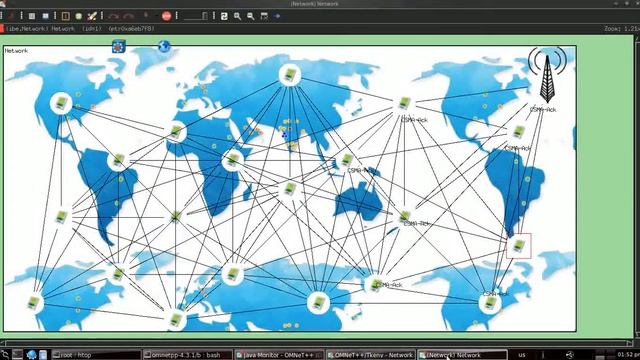Click the green circle run toolbar icon
Image resolution: width=640 pixels, height=360 pixels.
tap(79, 16)
